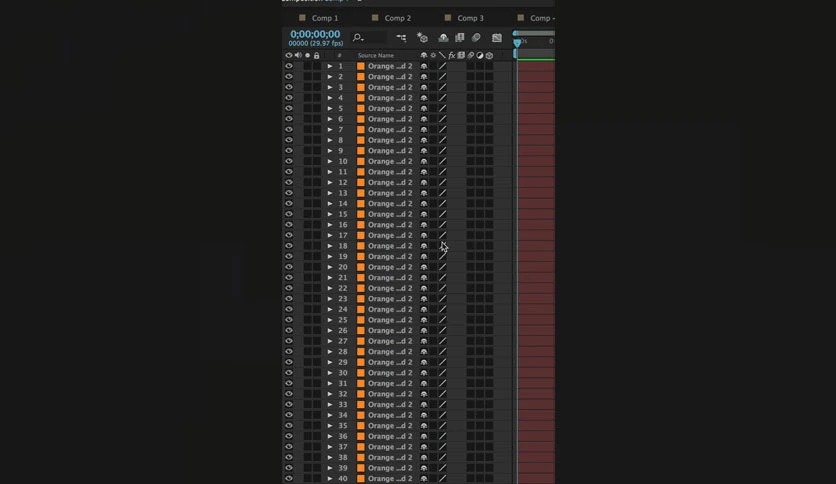836x484 pixels.
Task: Click the Motion Blur column header icon
Action: (471, 55)
